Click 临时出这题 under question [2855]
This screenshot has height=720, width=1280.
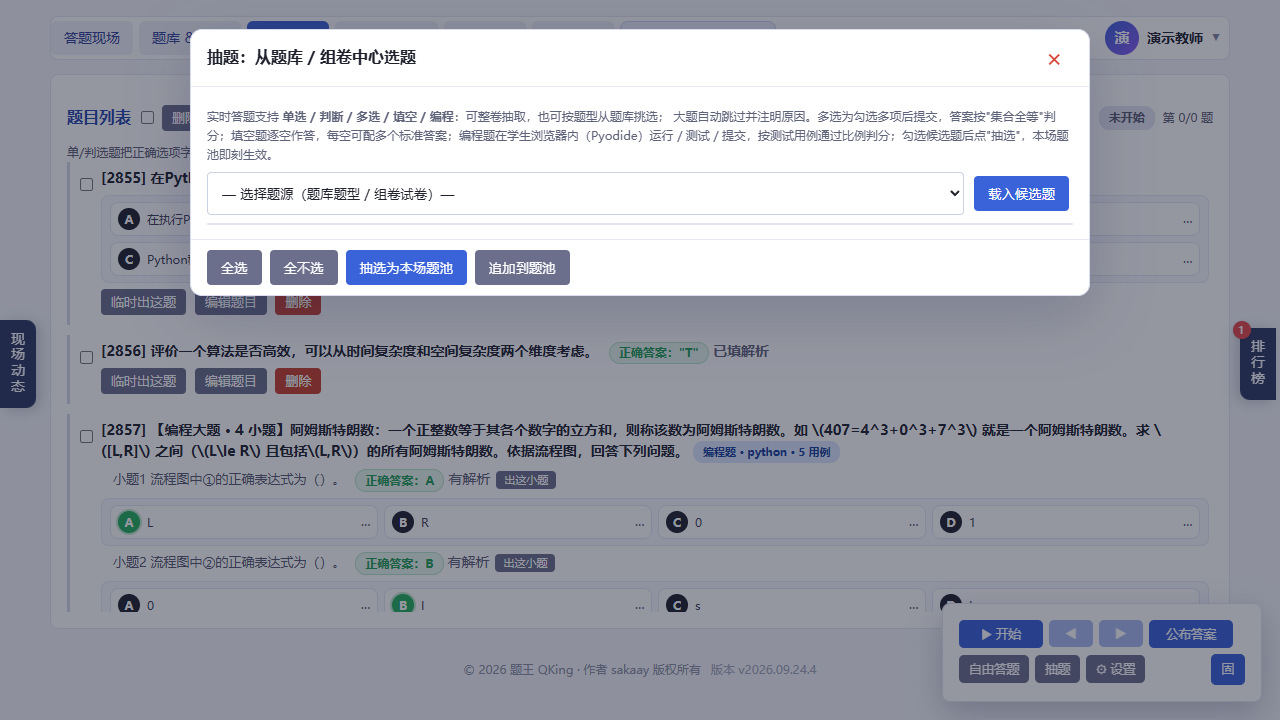(x=144, y=302)
